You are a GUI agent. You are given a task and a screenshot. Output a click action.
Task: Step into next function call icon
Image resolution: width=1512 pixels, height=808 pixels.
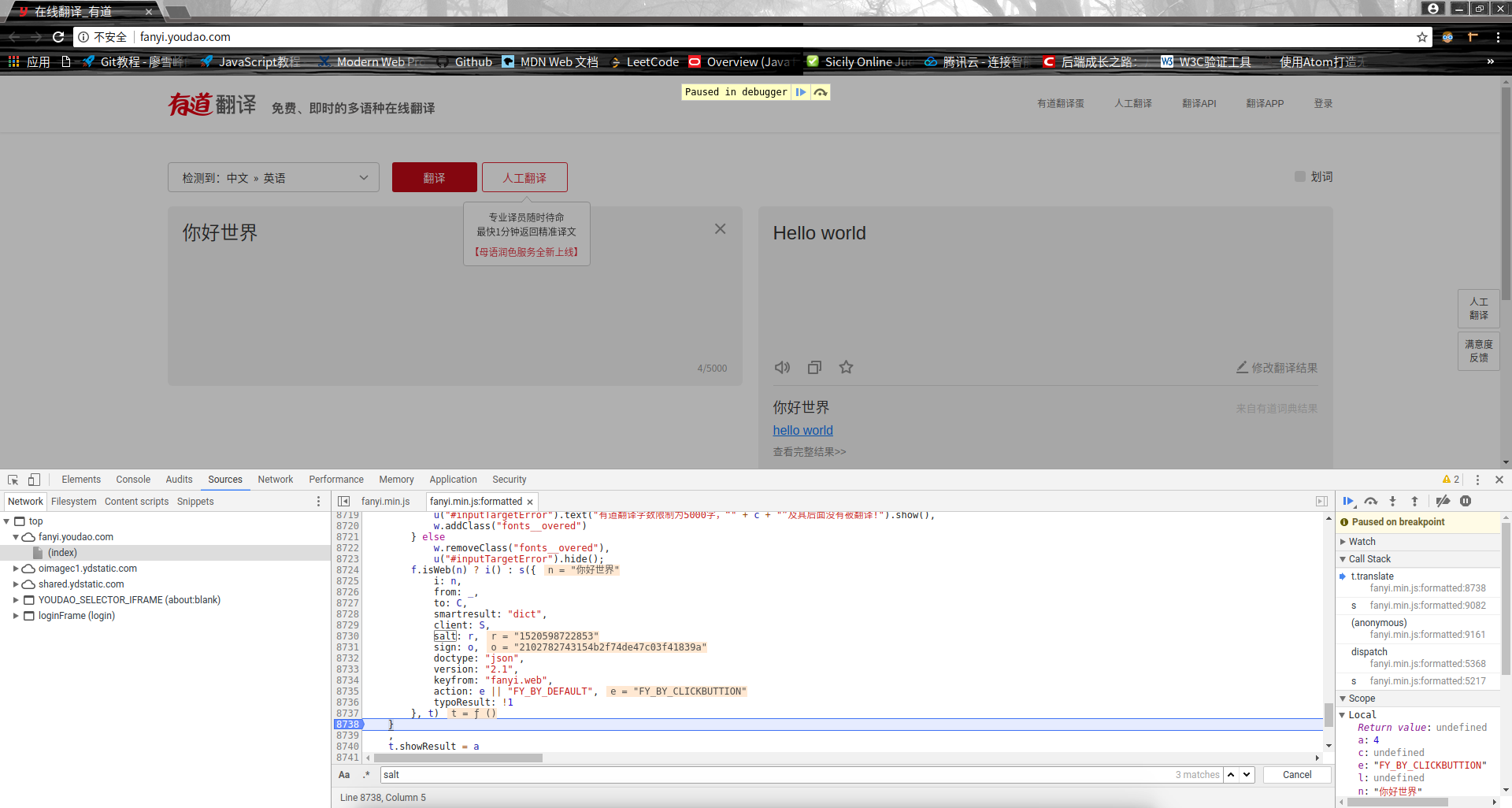click(x=1392, y=502)
